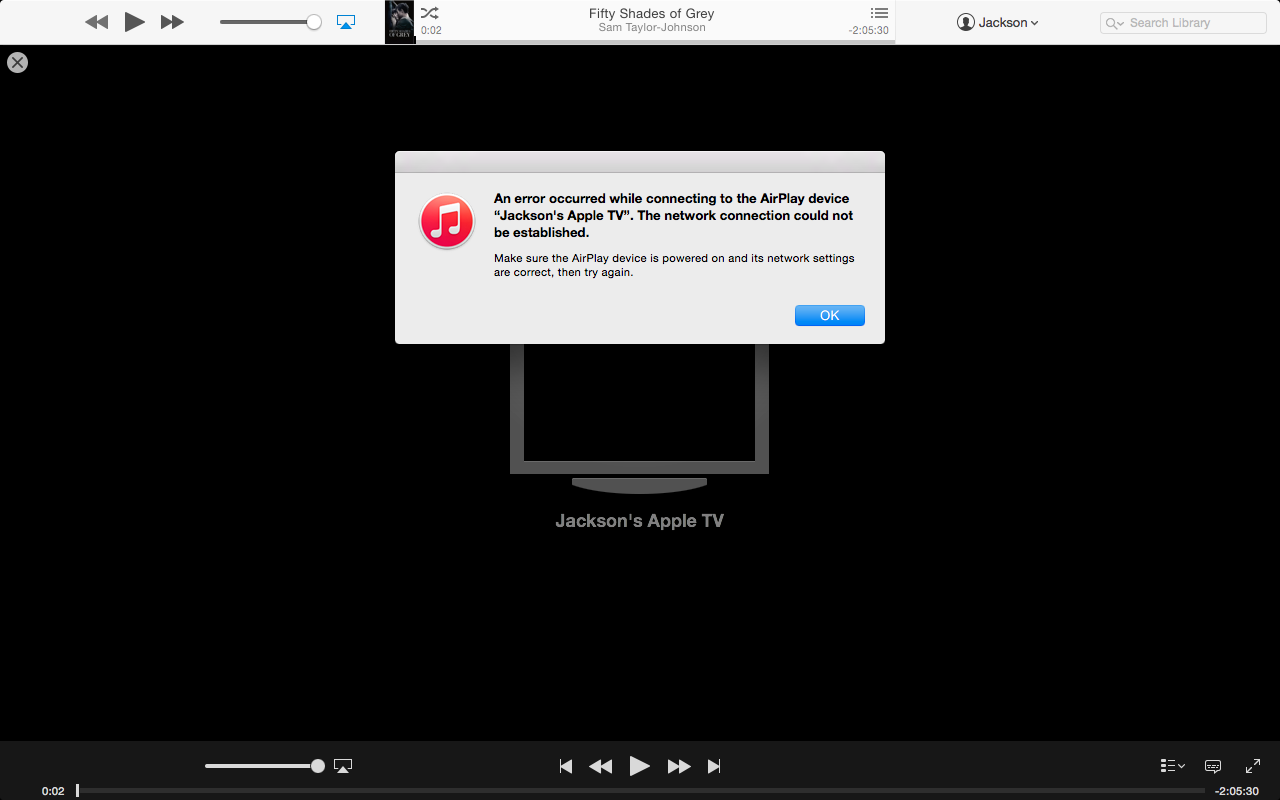Image resolution: width=1280 pixels, height=800 pixels.
Task: Click the iTunes icon in the error dialog
Action: pos(447,221)
